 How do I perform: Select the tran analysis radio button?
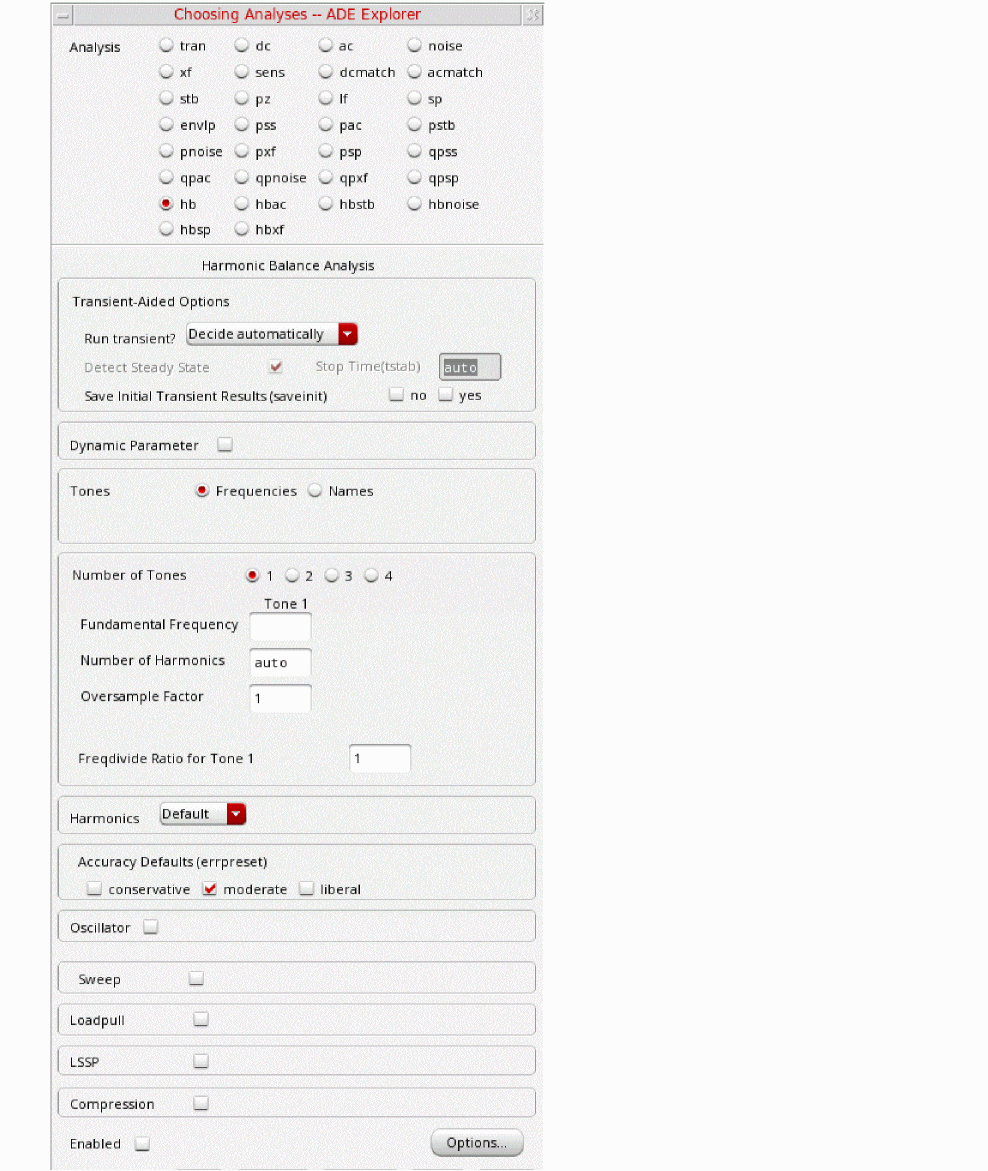[166, 46]
